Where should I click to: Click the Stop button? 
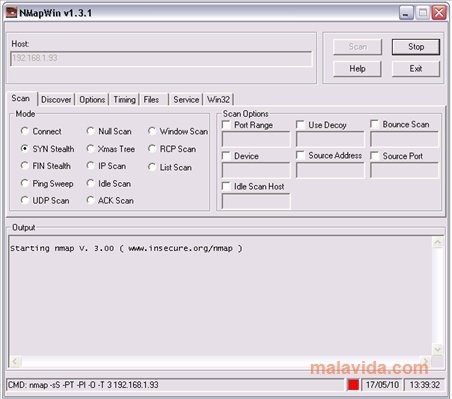[416, 47]
